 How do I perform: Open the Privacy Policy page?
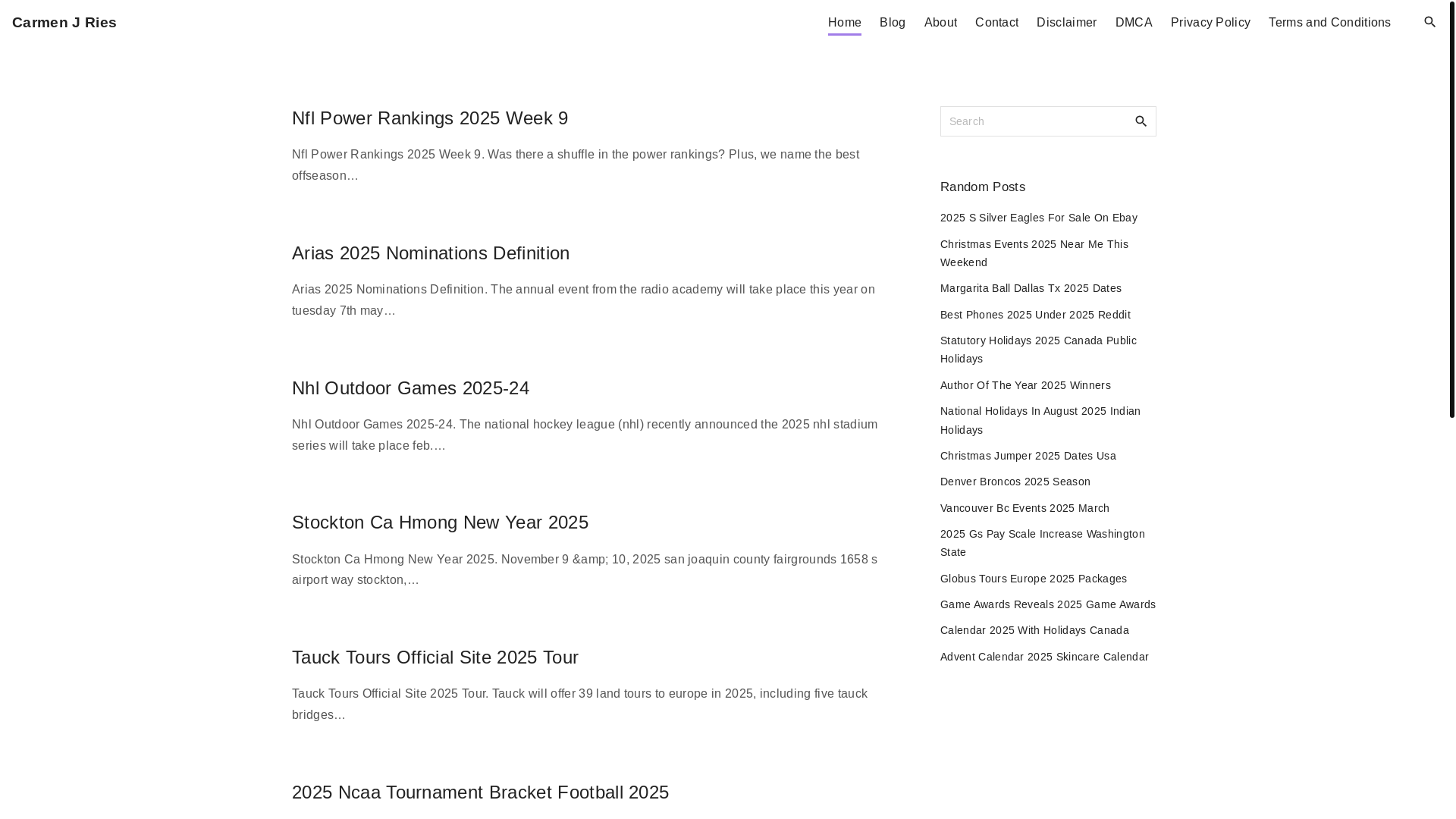click(x=1210, y=23)
